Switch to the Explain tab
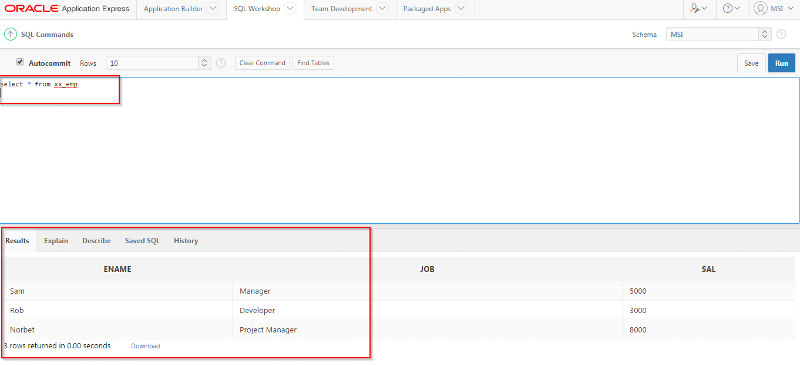 pyautogui.click(x=56, y=240)
